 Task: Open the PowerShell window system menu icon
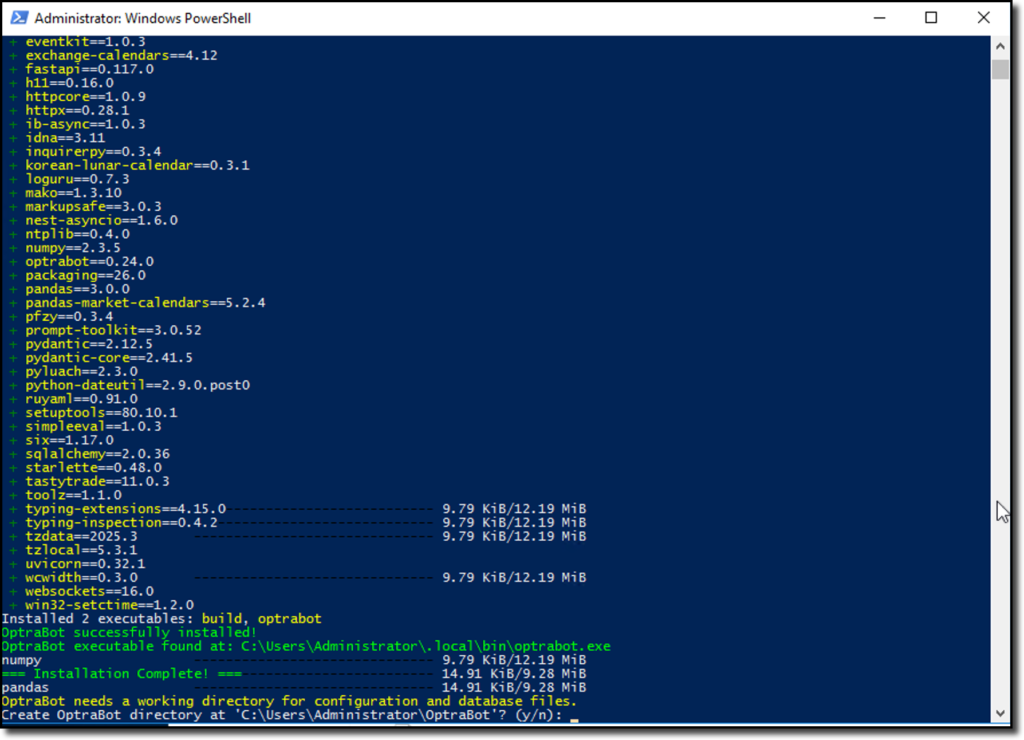point(17,18)
